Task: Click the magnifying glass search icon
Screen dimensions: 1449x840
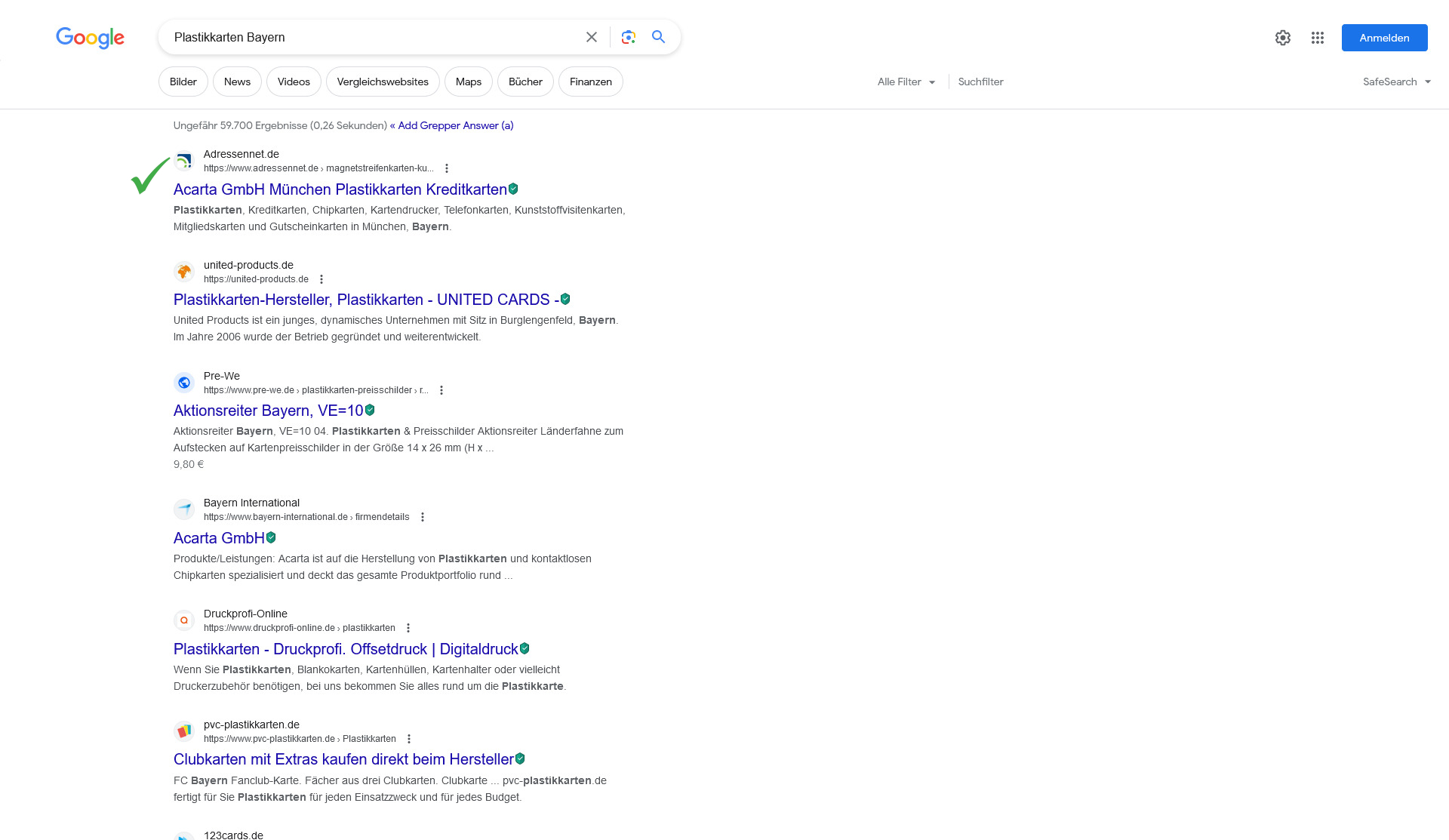Action: [658, 37]
